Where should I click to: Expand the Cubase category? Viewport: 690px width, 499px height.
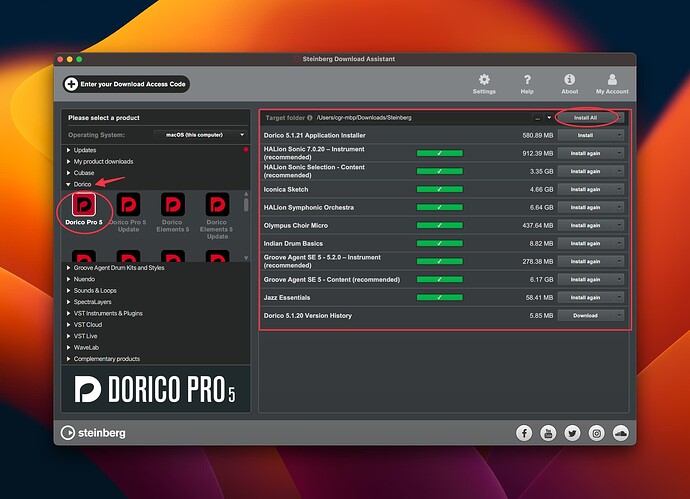pos(69,173)
